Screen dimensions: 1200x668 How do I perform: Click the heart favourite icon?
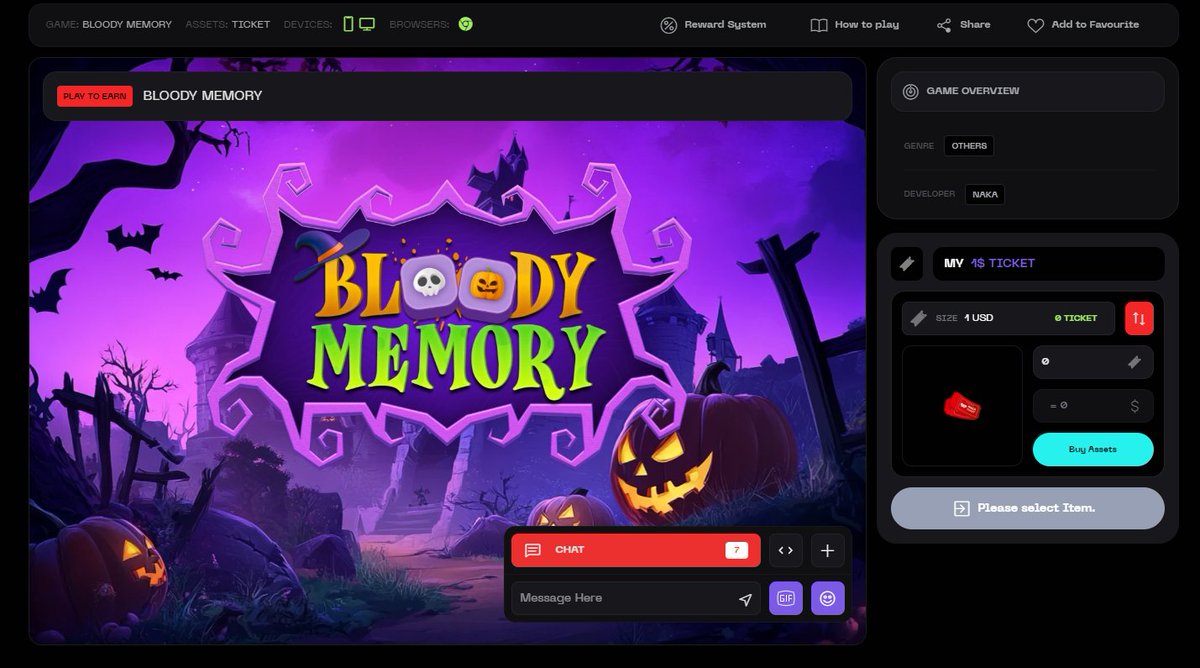(1036, 25)
